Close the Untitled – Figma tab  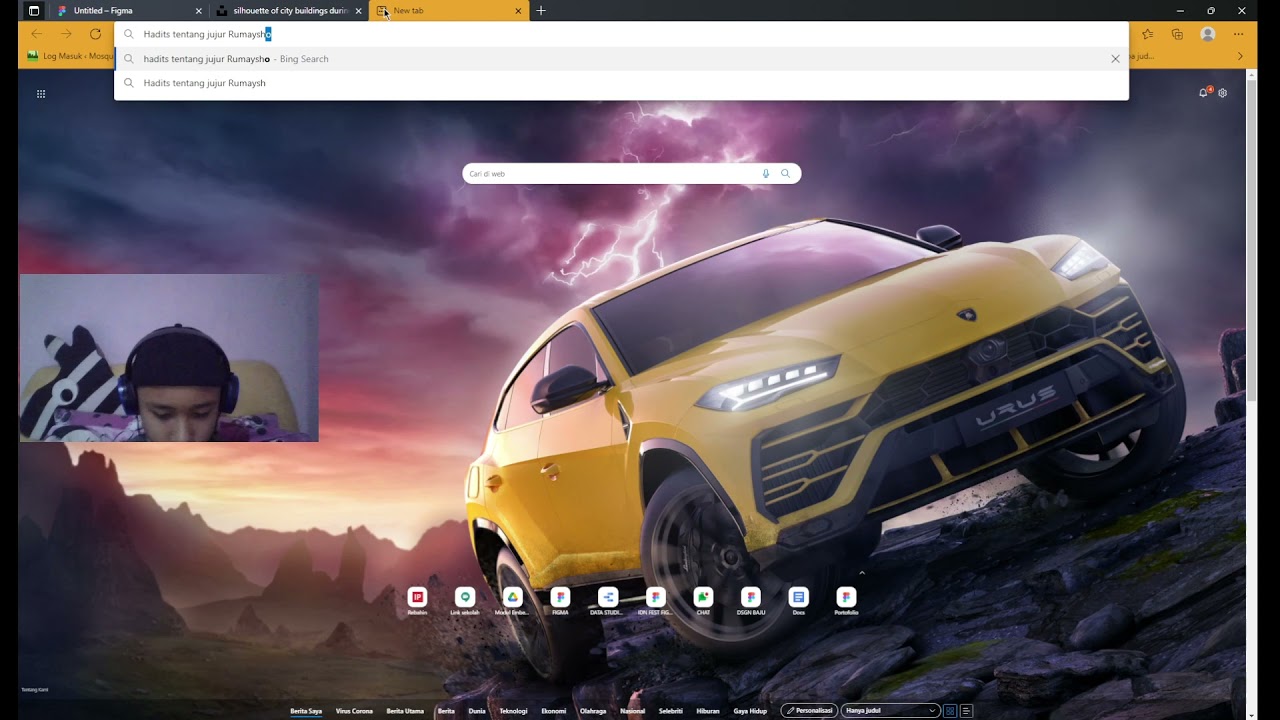(198, 11)
